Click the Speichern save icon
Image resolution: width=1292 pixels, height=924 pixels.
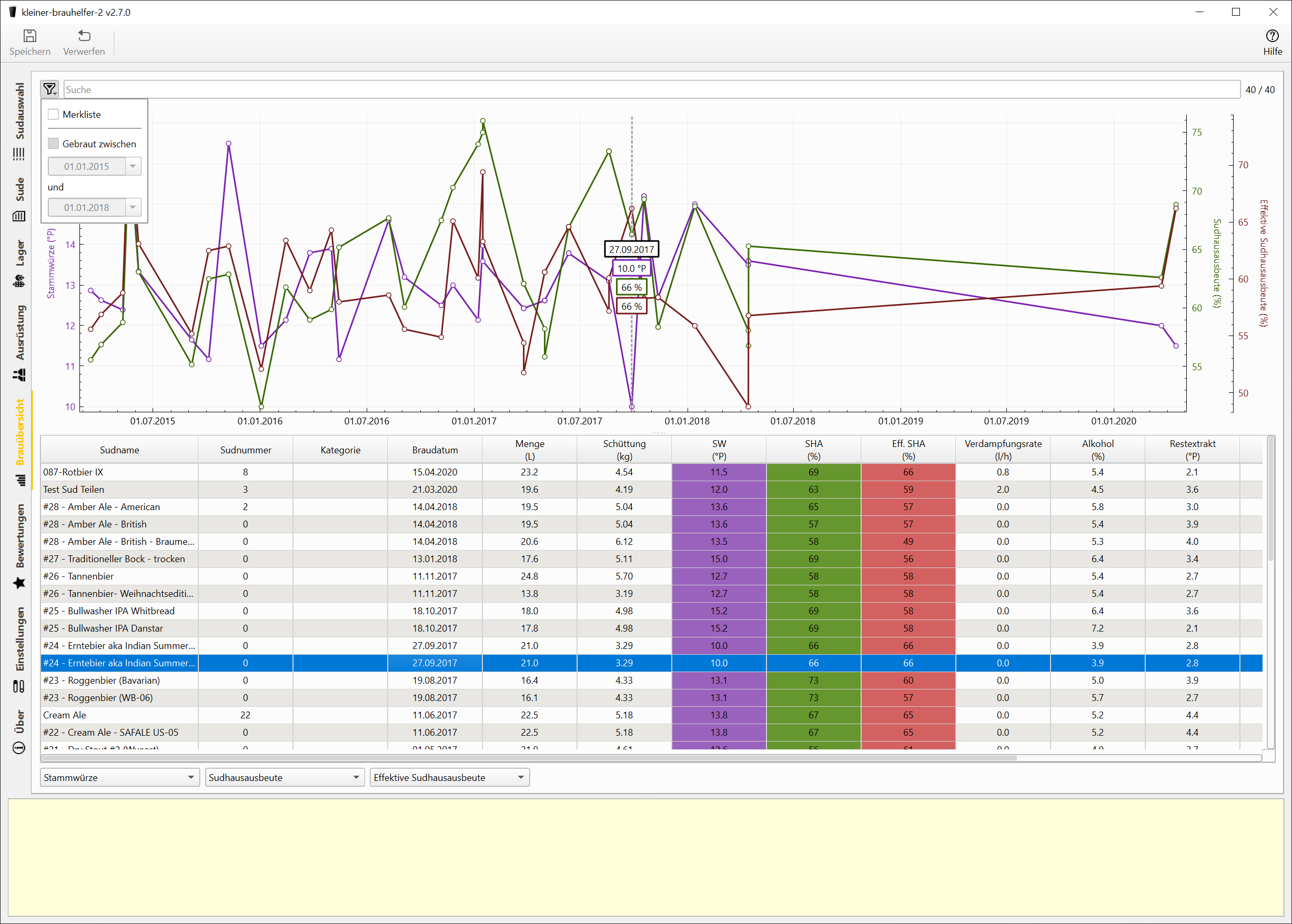coord(29,36)
